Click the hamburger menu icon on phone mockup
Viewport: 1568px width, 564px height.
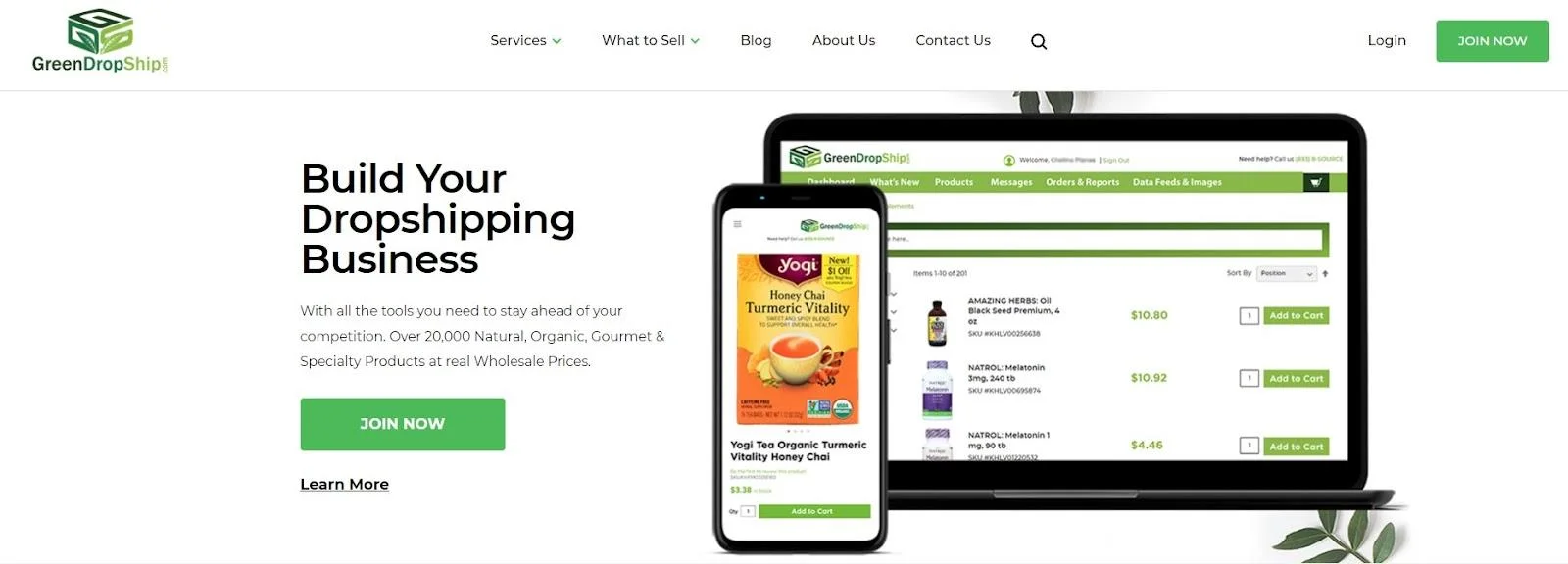tap(738, 224)
